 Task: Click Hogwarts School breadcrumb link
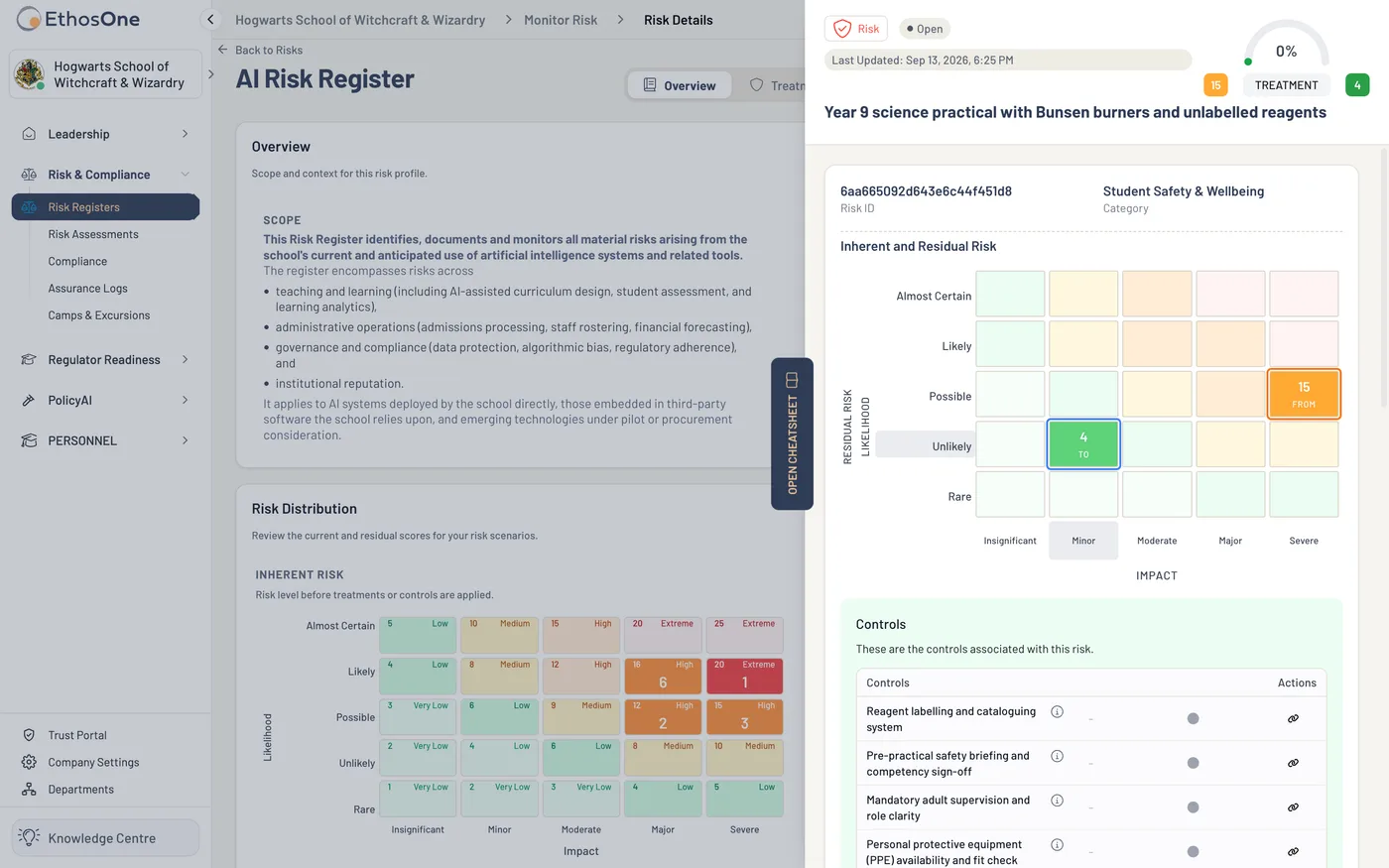(x=360, y=20)
